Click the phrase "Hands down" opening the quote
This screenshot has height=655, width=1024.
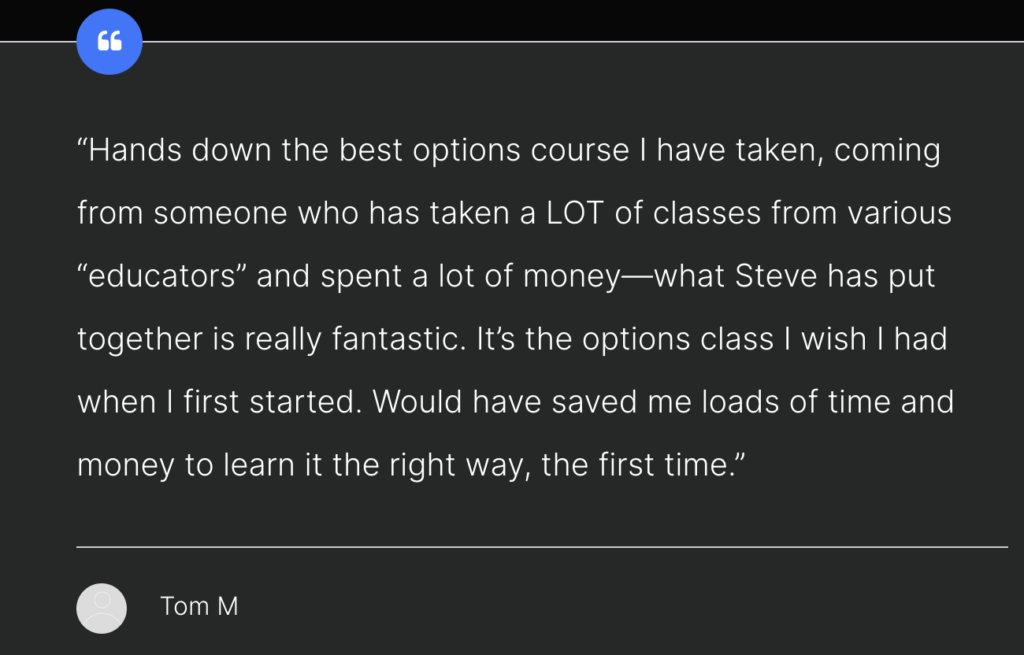174,150
